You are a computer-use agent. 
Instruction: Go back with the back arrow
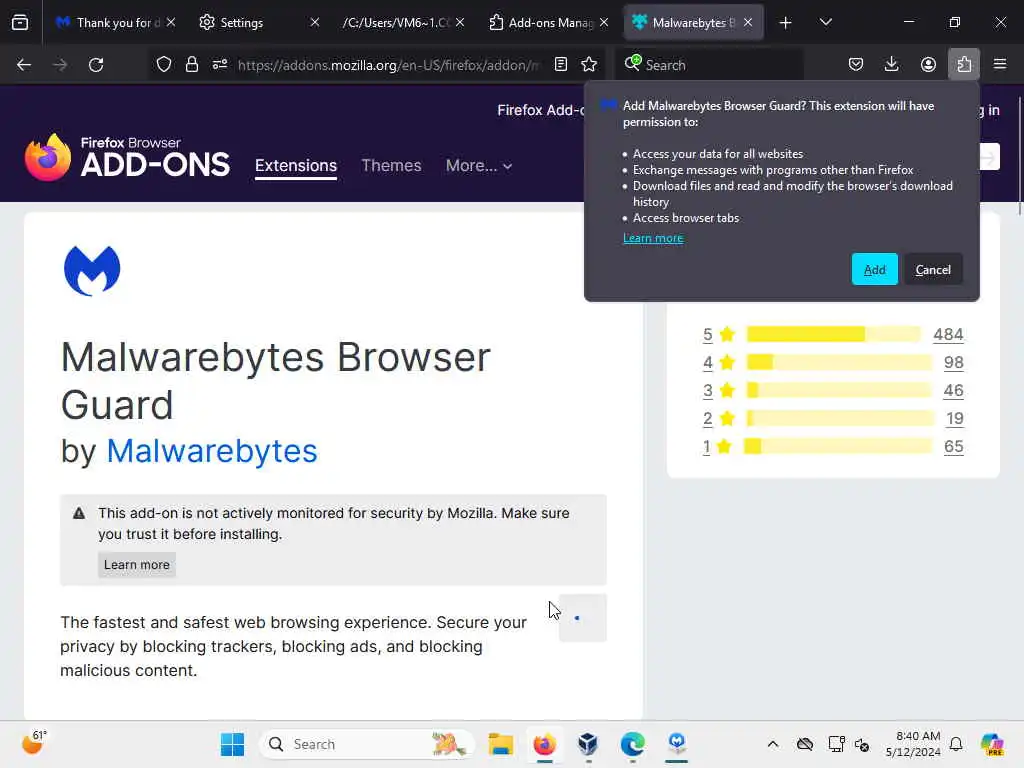[24, 65]
